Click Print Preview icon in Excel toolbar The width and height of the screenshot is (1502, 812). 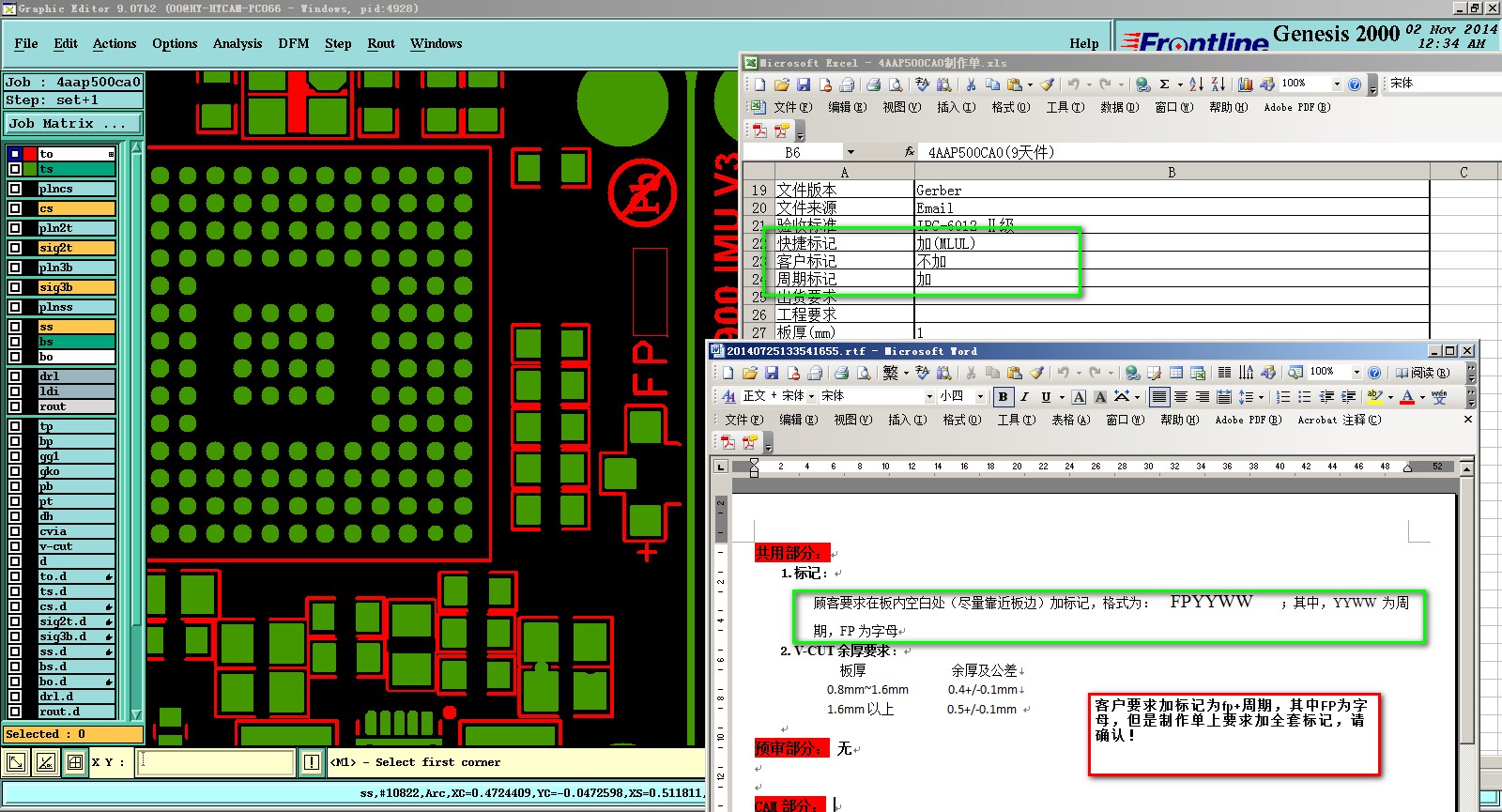click(x=895, y=84)
